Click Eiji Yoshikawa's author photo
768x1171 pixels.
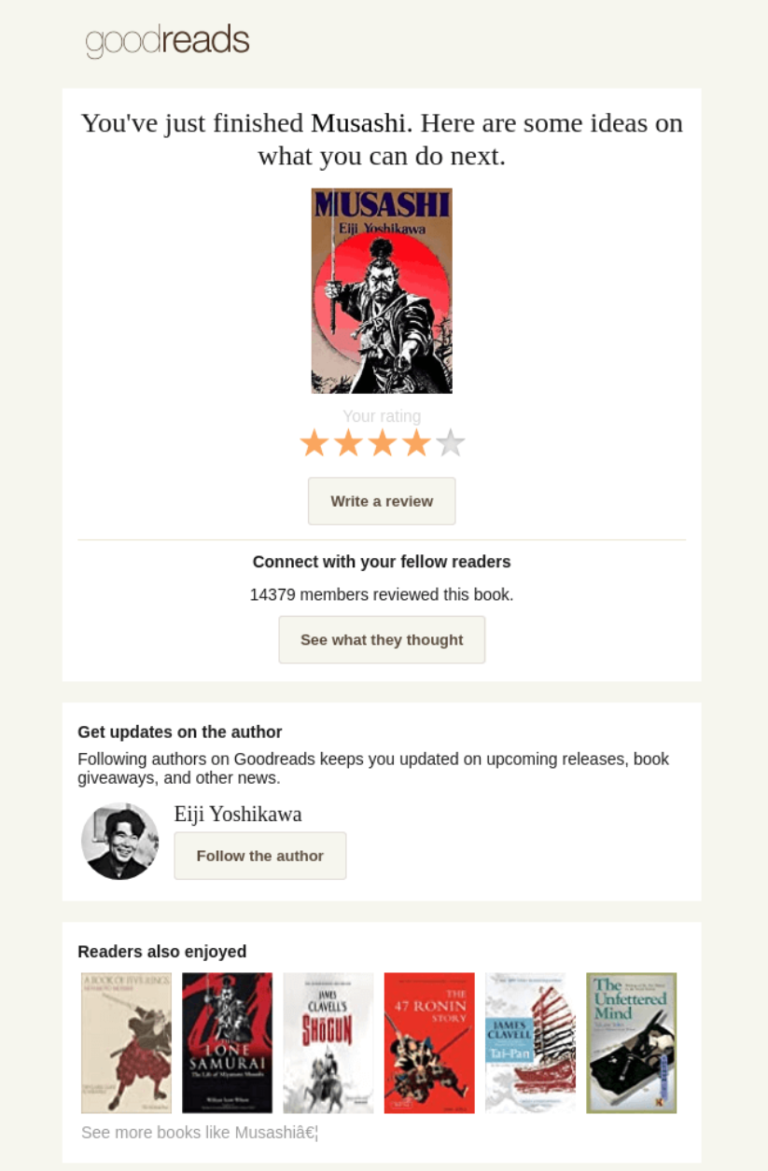coord(119,841)
